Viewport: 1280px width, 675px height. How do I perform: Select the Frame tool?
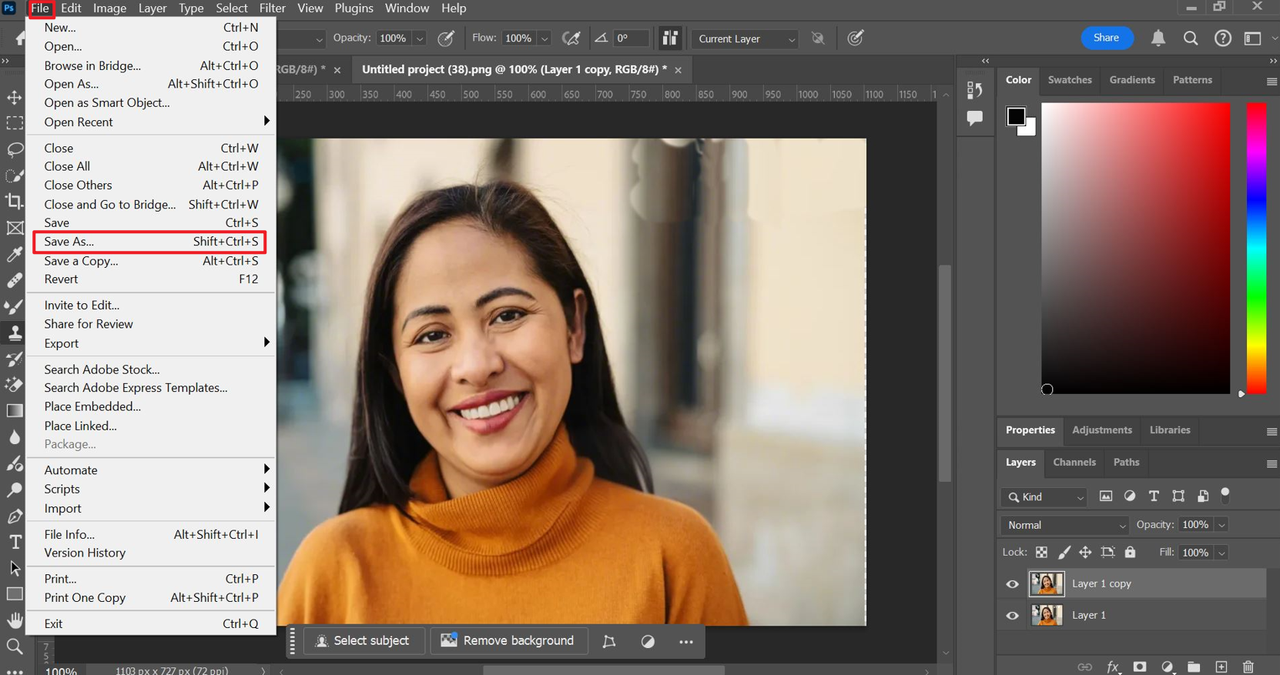point(14,228)
